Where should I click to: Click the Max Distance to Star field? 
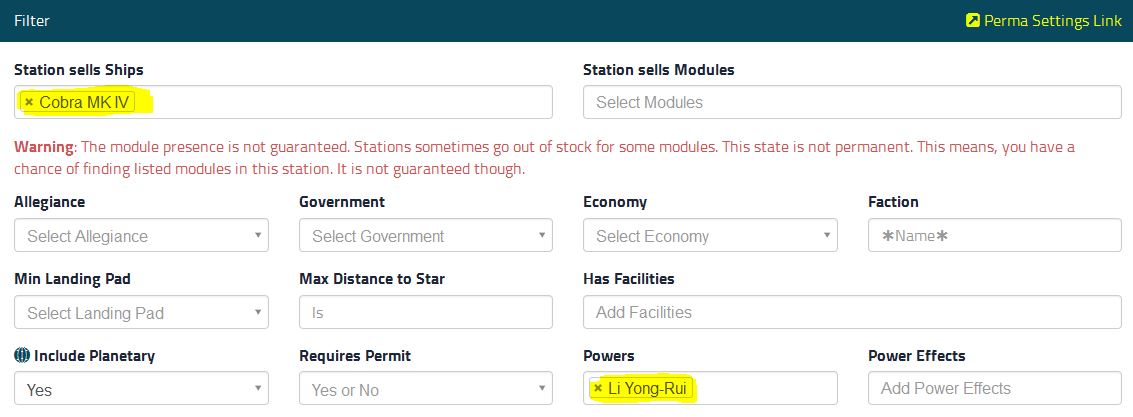[x=426, y=313]
